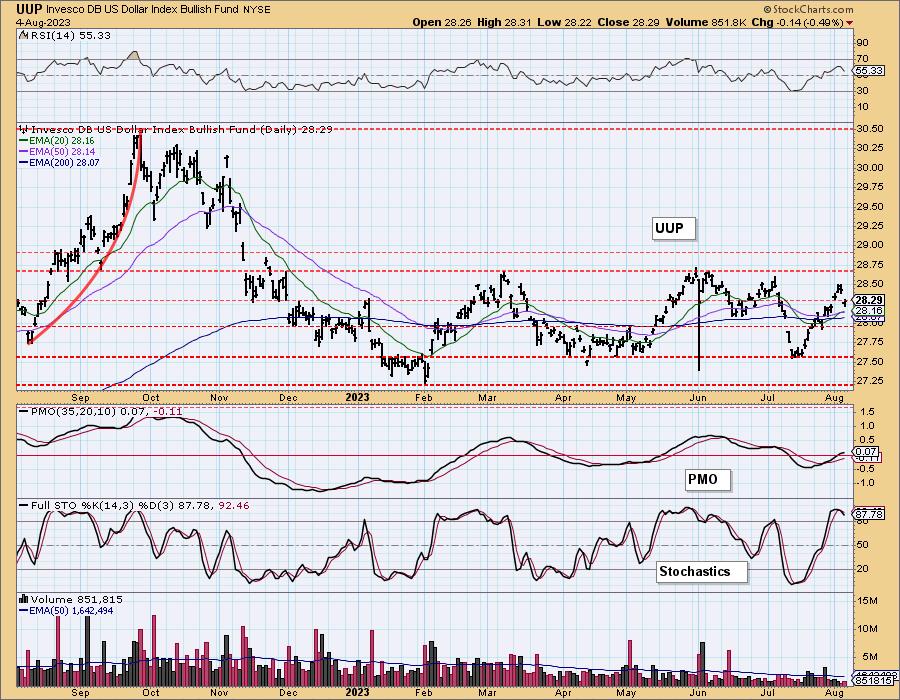Click the 28.29 last price tag
Viewport: 900px width, 700px height.
click(x=868, y=300)
